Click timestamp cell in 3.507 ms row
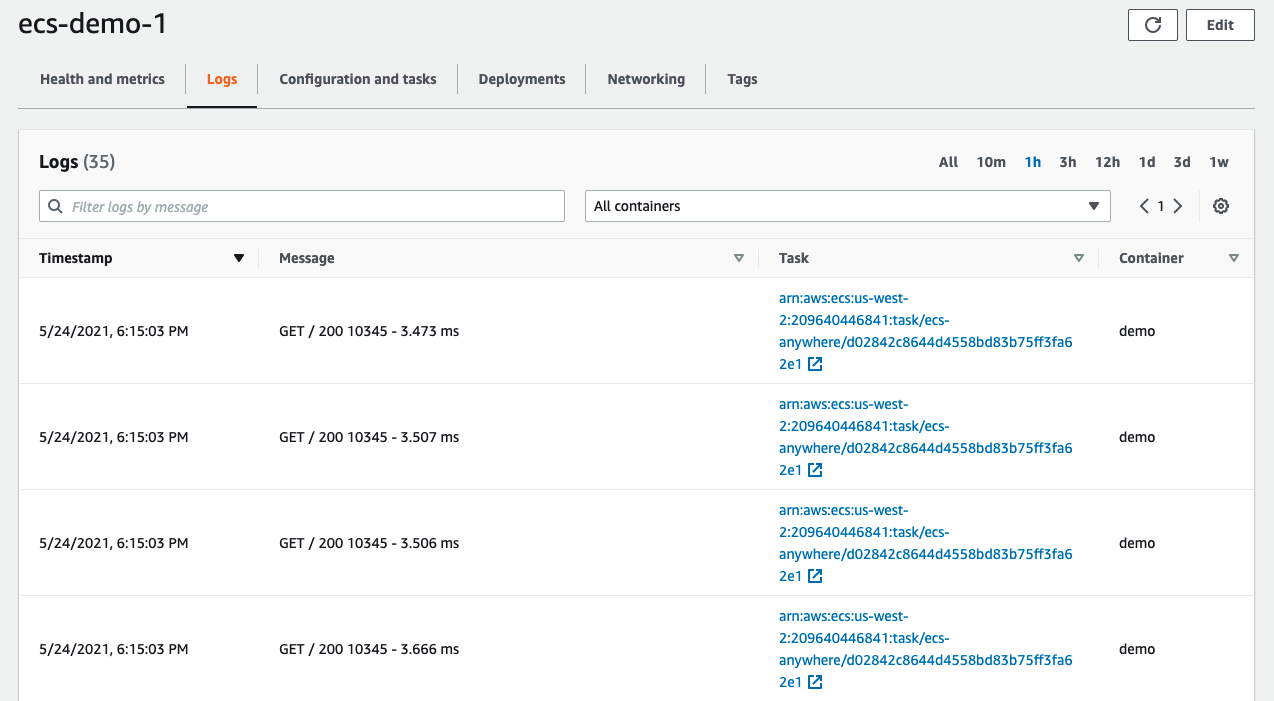The image size is (1274, 701). (114, 437)
